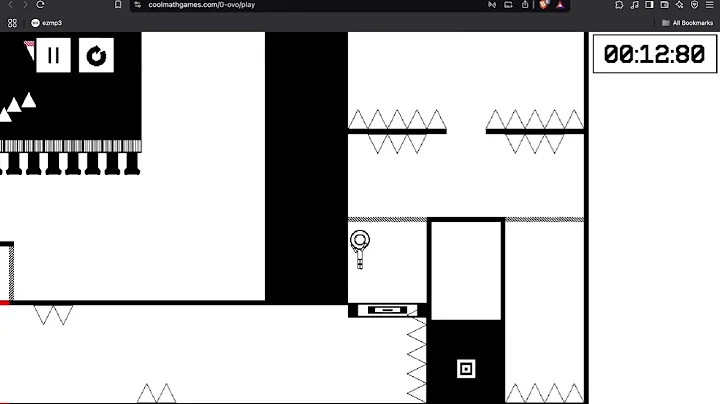Open the apps grid in bookmarks bar
The image size is (720, 404).
pyautogui.click(x=12, y=23)
